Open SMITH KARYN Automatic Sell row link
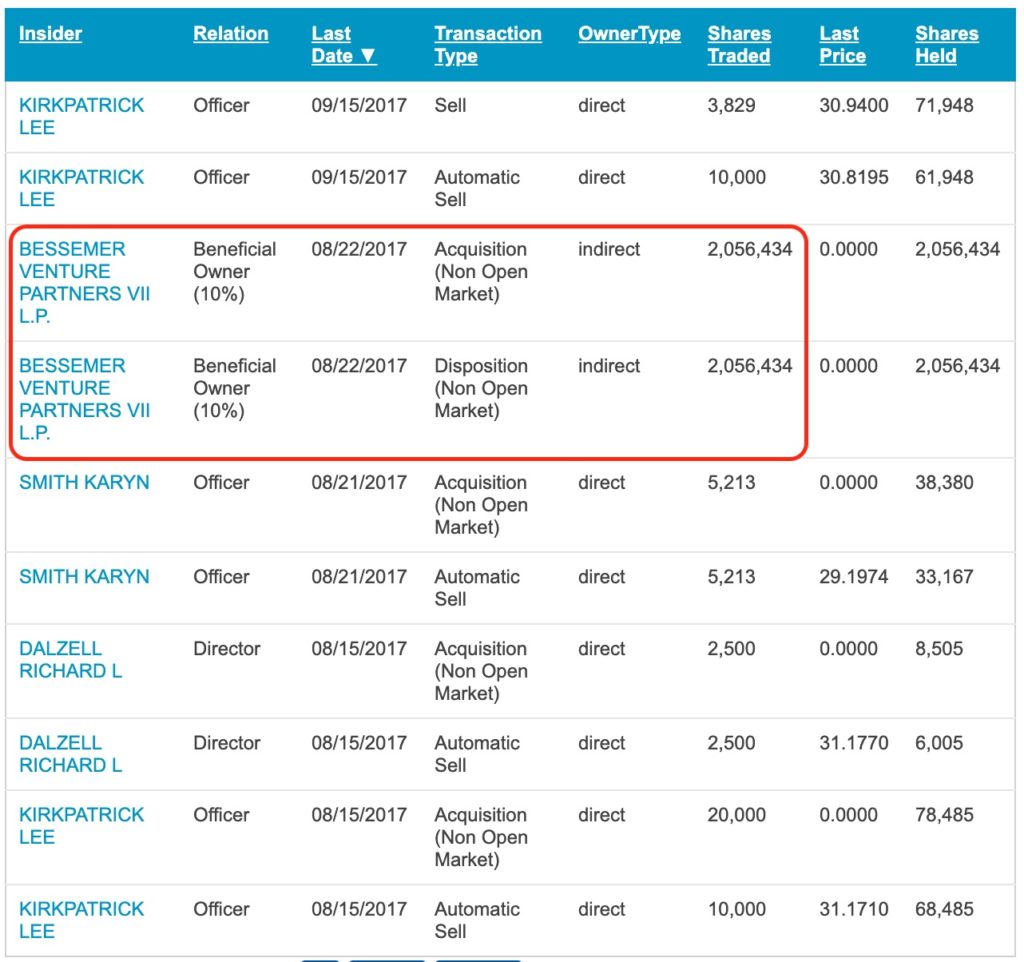Image resolution: width=1024 pixels, height=962 pixels. coord(84,576)
